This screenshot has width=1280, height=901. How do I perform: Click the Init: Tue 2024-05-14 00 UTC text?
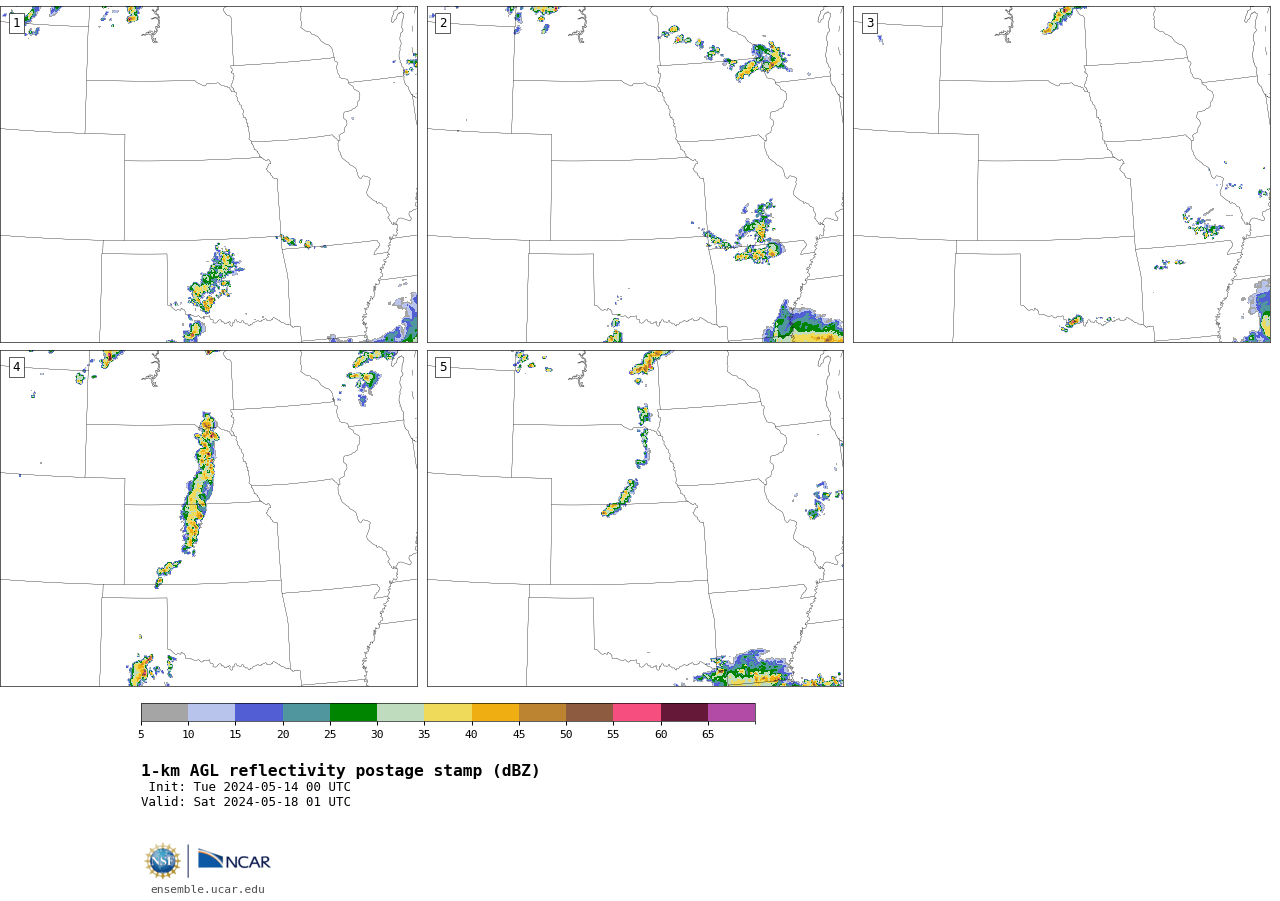(250, 787)
